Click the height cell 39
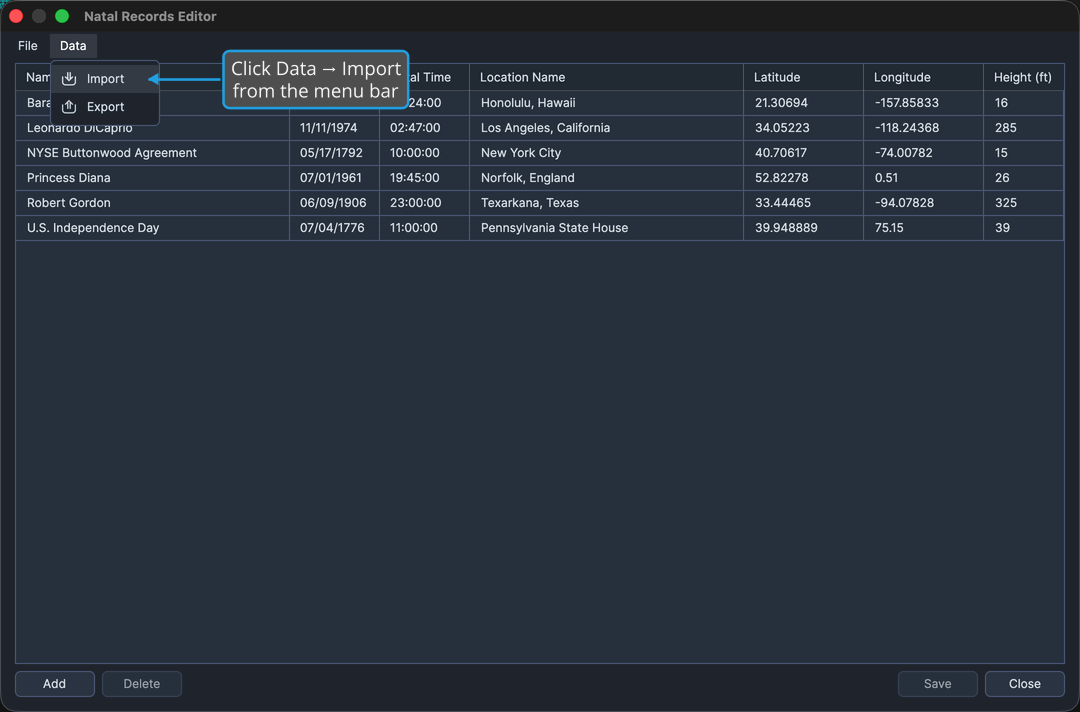 pyautogui.click(x=1024, y=228)
